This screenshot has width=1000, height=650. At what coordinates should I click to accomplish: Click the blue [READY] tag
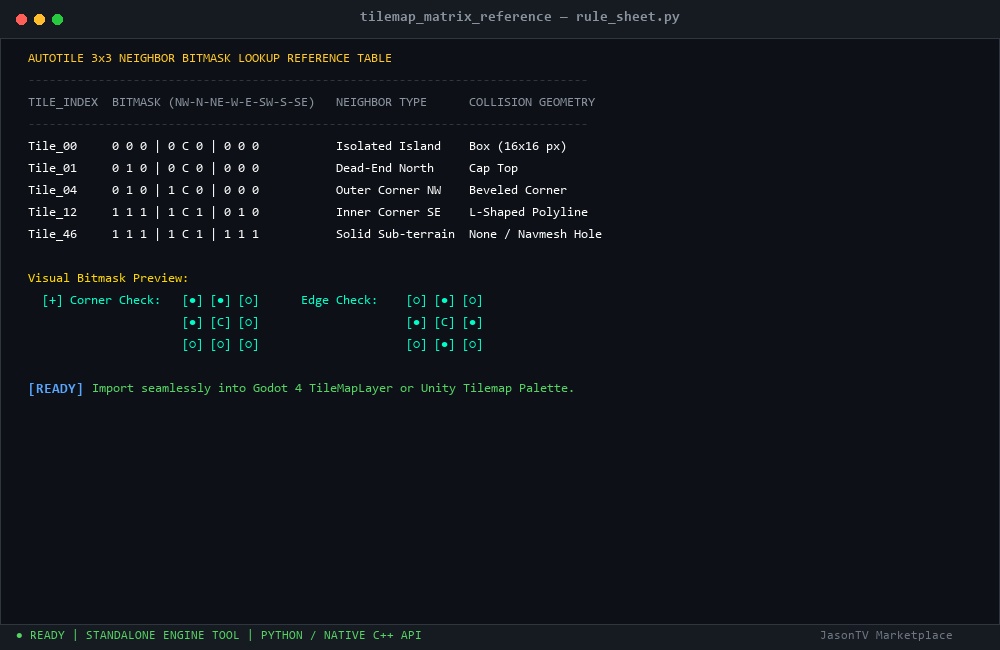click(55, 388)
